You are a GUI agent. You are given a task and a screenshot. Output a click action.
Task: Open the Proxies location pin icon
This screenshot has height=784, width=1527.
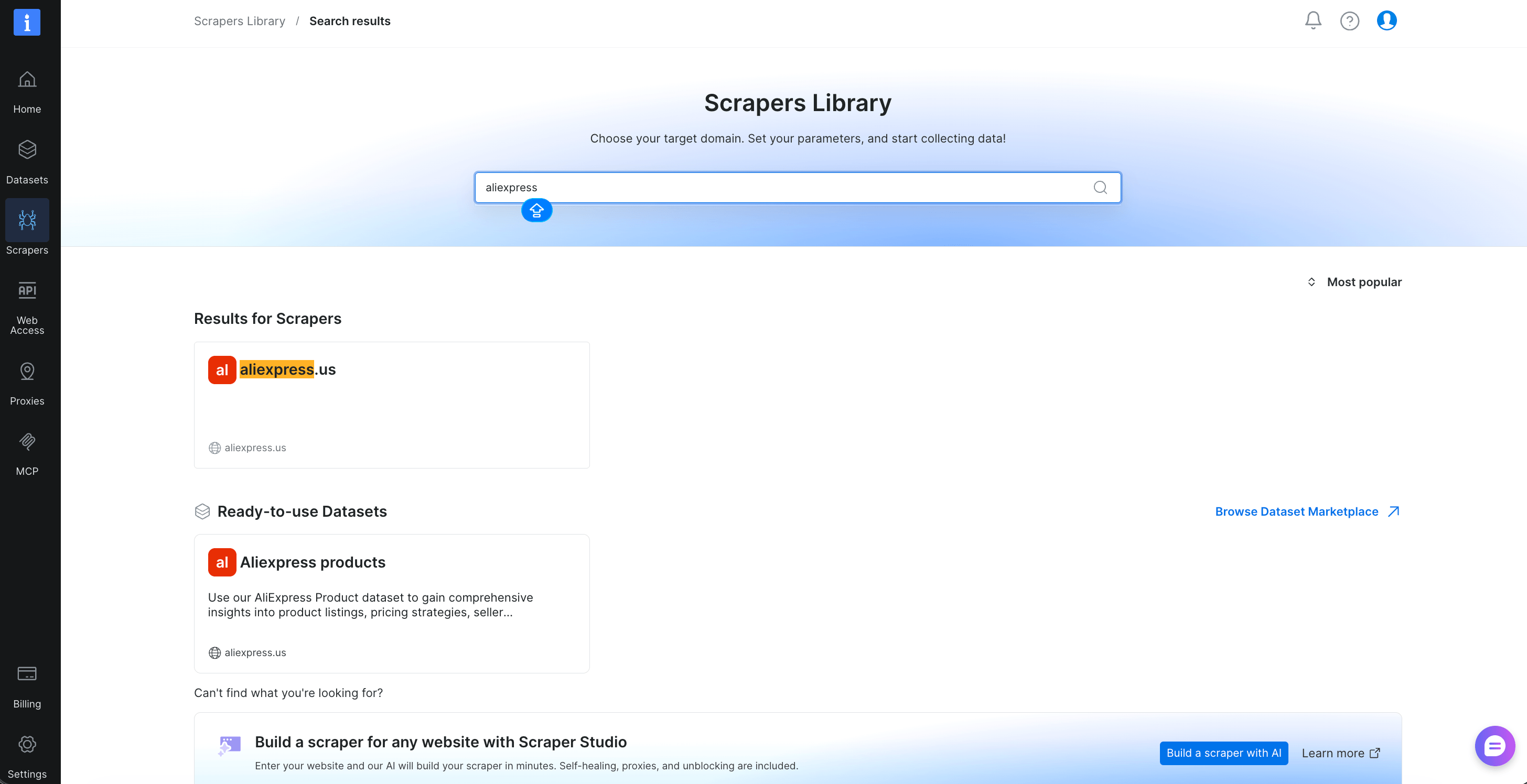tap(27, 372)
